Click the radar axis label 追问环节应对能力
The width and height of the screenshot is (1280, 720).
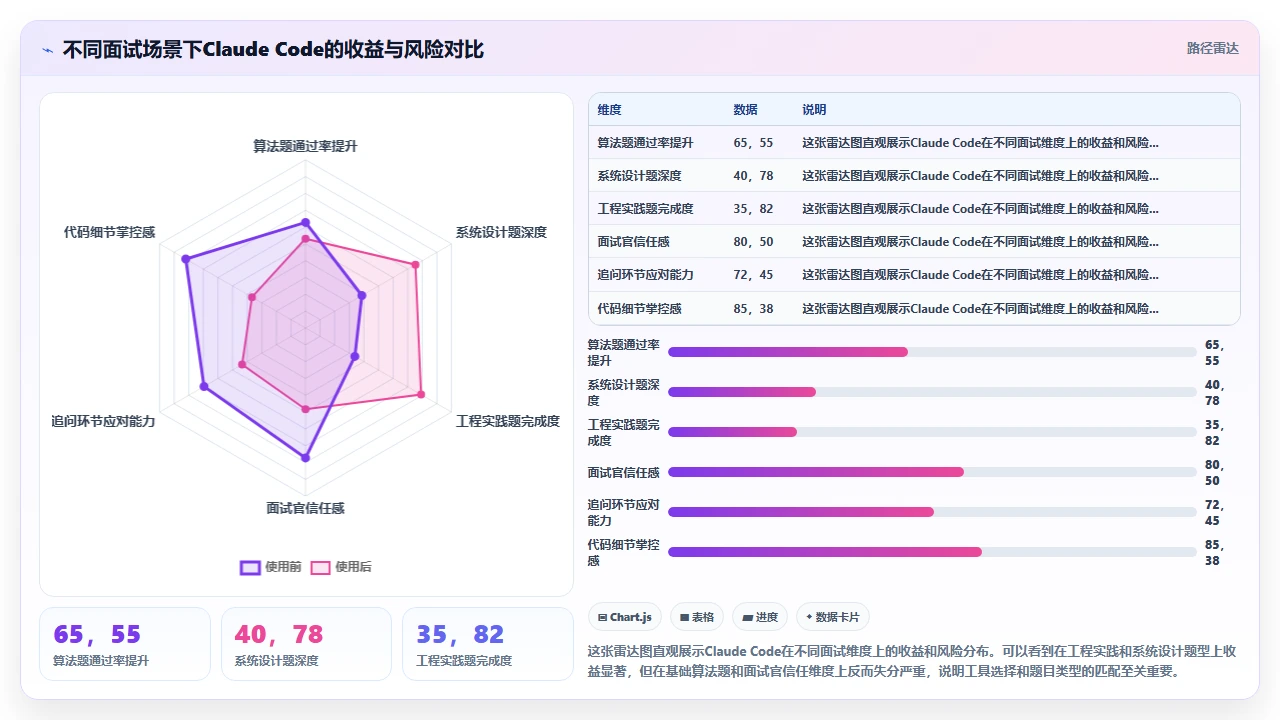[x=103, y=421]
